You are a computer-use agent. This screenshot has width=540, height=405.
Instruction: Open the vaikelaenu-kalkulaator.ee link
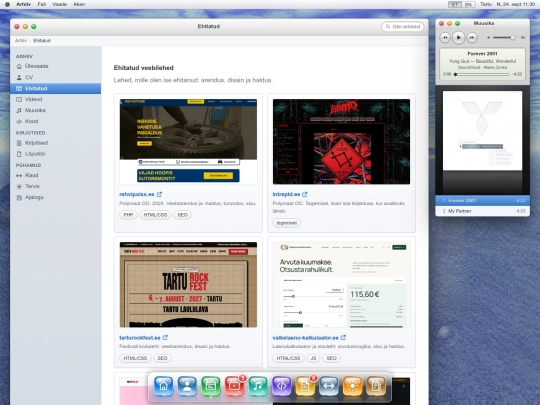pyautogui.click(x=305, y=338)
